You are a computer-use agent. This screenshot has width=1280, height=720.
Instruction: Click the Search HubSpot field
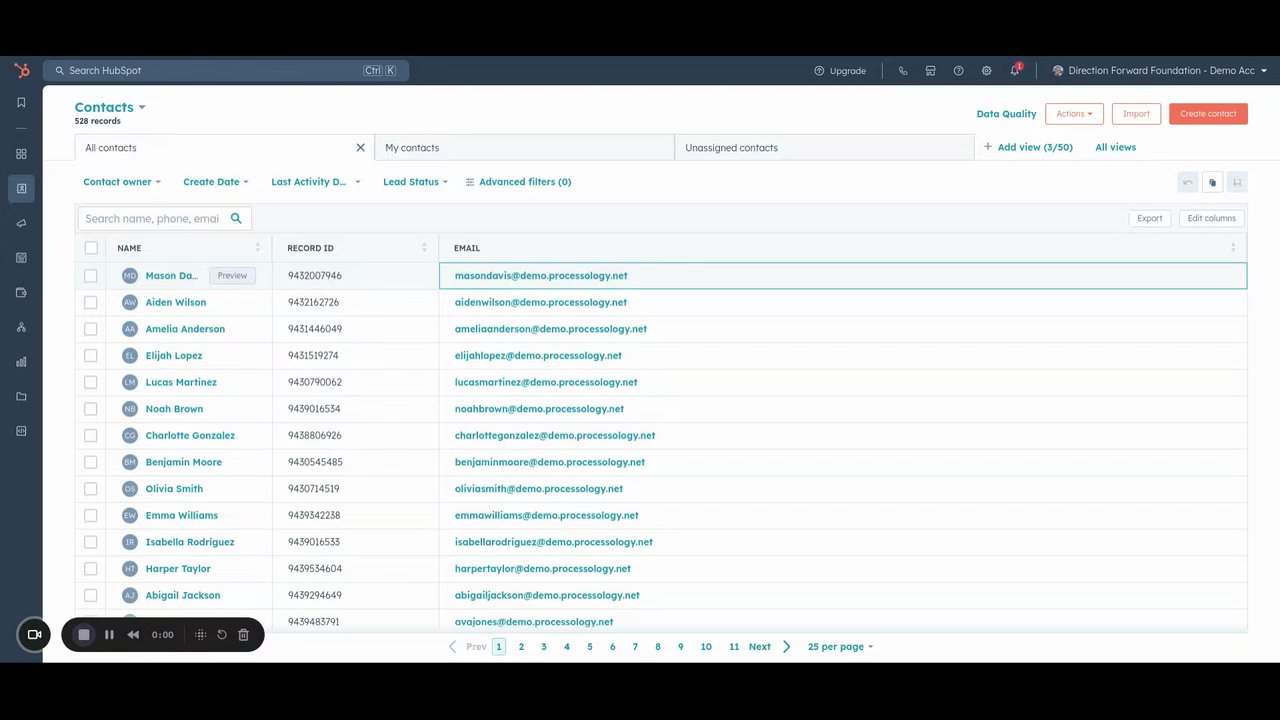(x=226, y=71)
